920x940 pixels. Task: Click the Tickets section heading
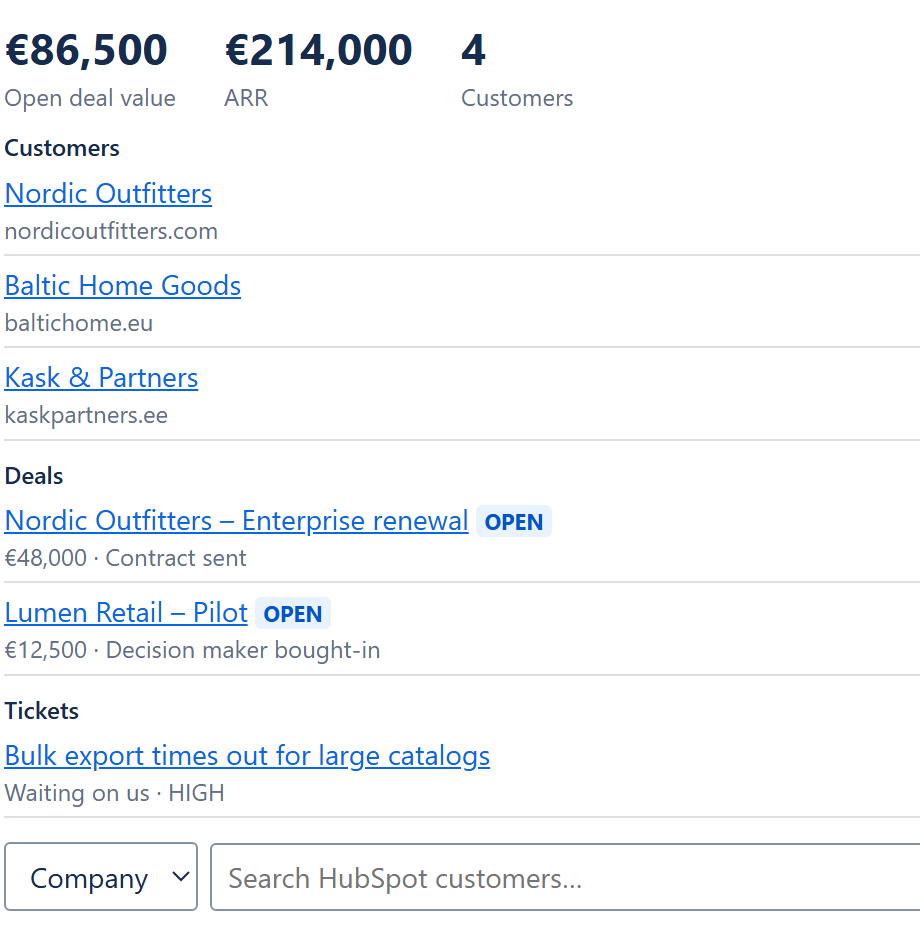[x=41, y=711]
